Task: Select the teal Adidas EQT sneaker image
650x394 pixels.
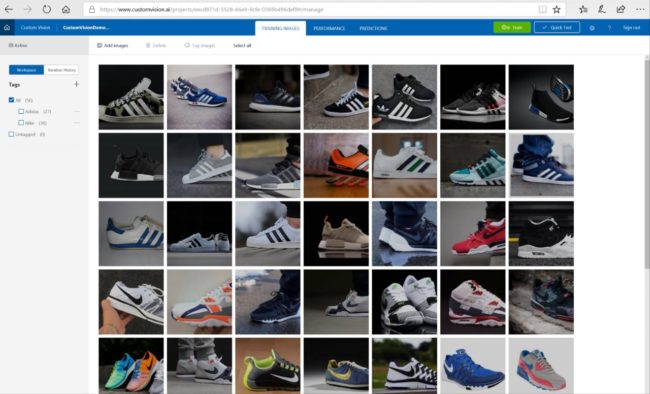Action: tap(473, 165)
